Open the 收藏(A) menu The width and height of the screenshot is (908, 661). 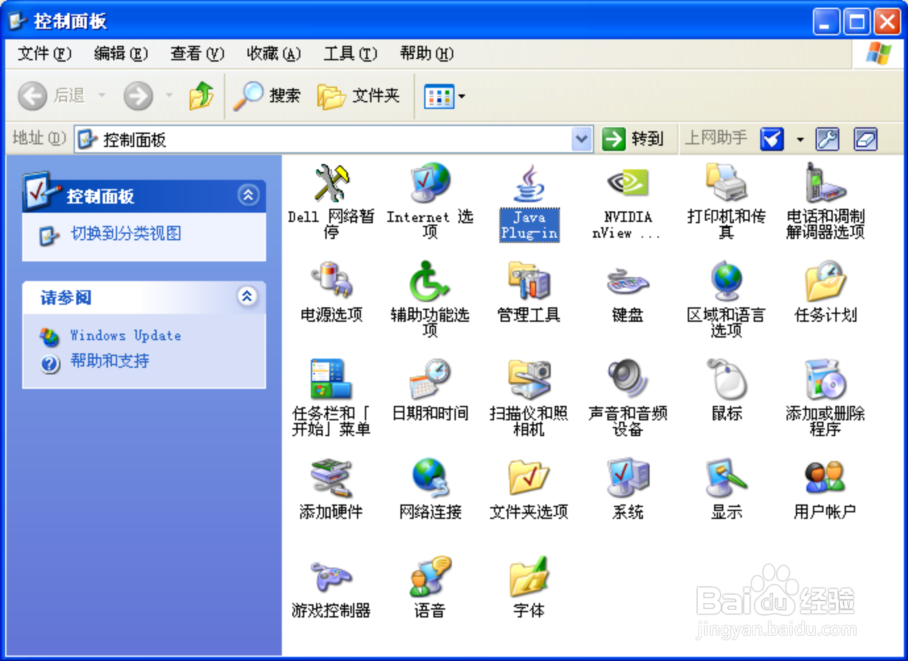pos(274,54)
